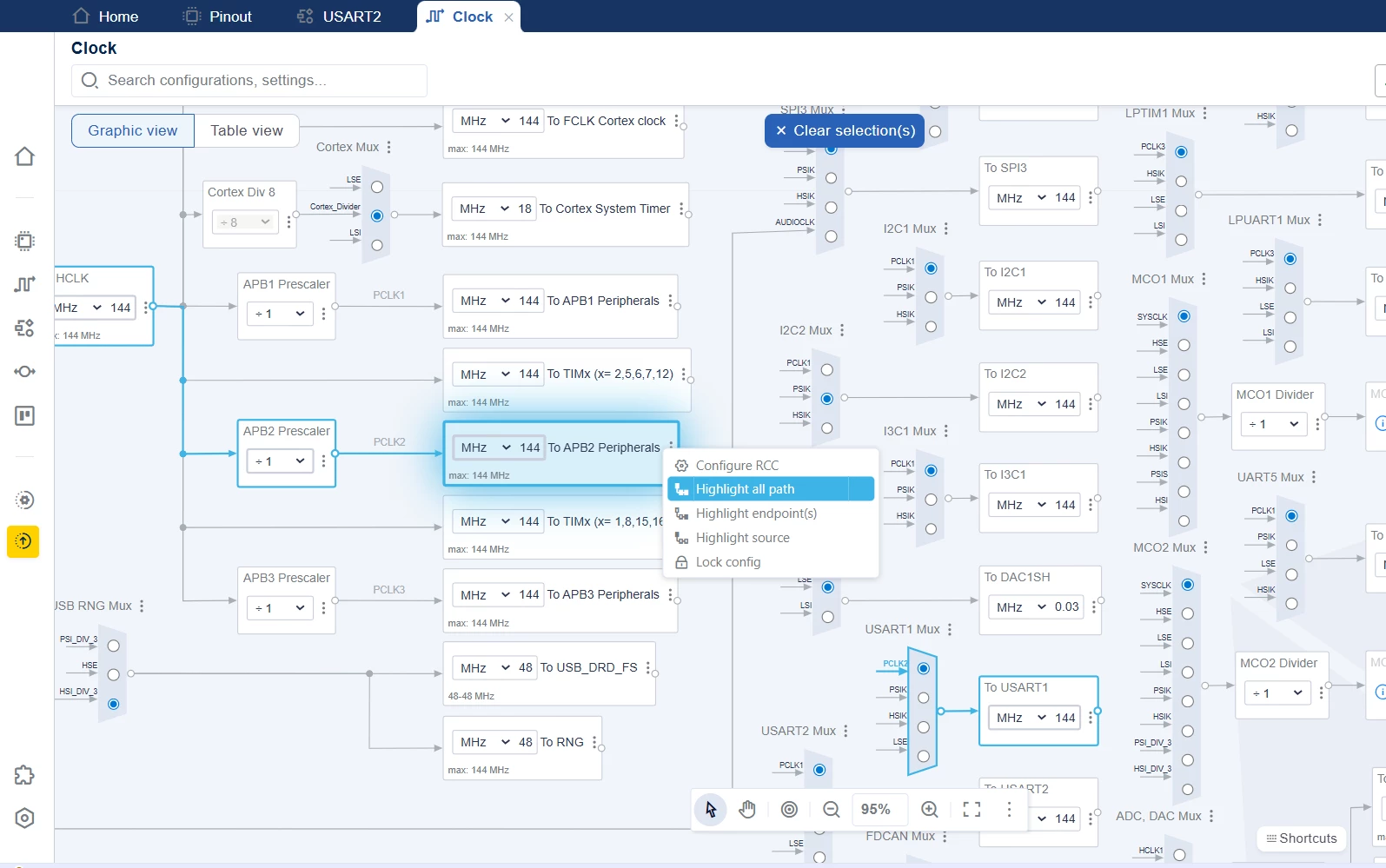Switch to Graphic view
This screenshot has width=1386, height=868.
tap(133, 130)
